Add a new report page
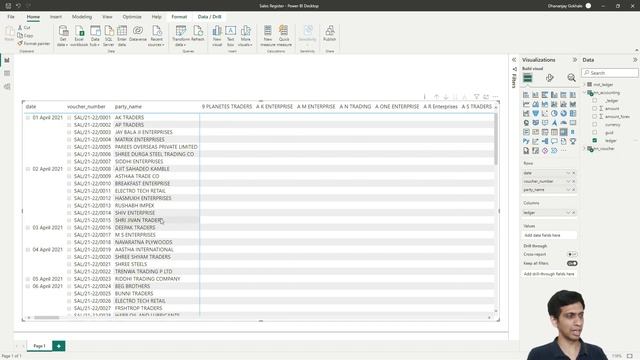Viewport: 640px width, 360px height. tap(59, 346)
